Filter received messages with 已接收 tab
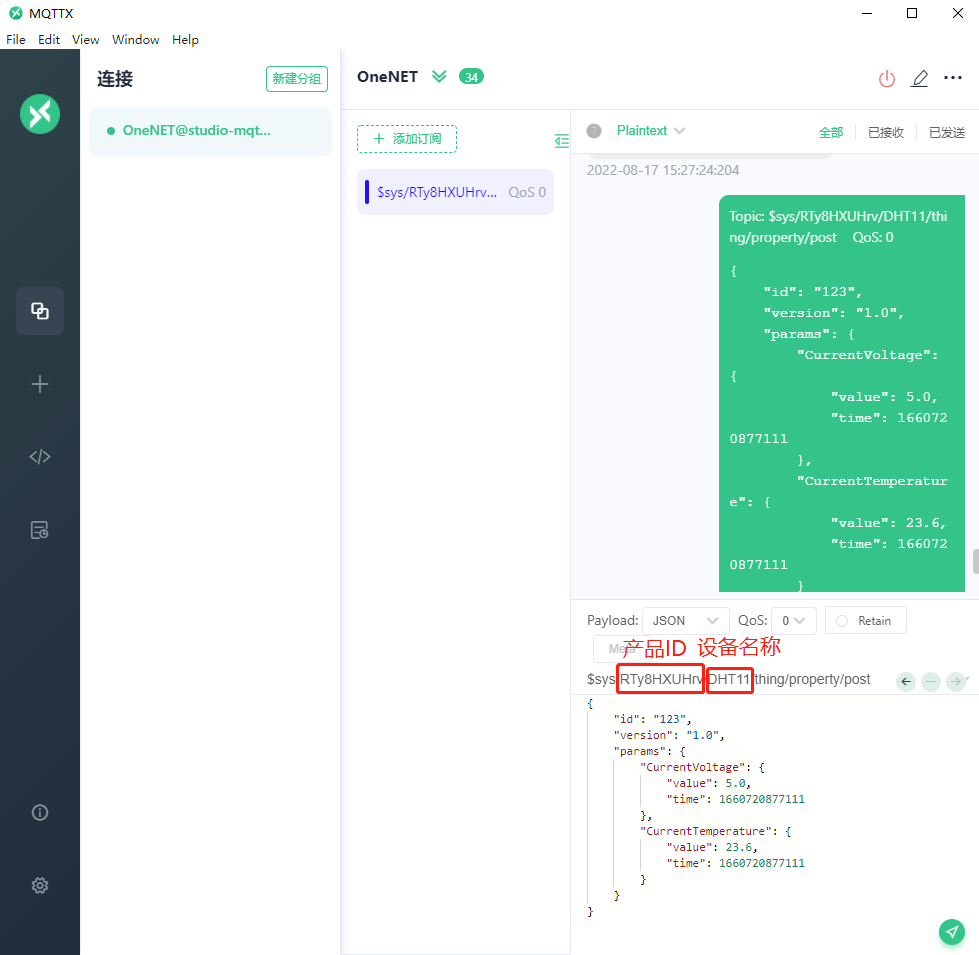Image resolution: width=979 pixels, height=955 pixels. pos(885,132)
